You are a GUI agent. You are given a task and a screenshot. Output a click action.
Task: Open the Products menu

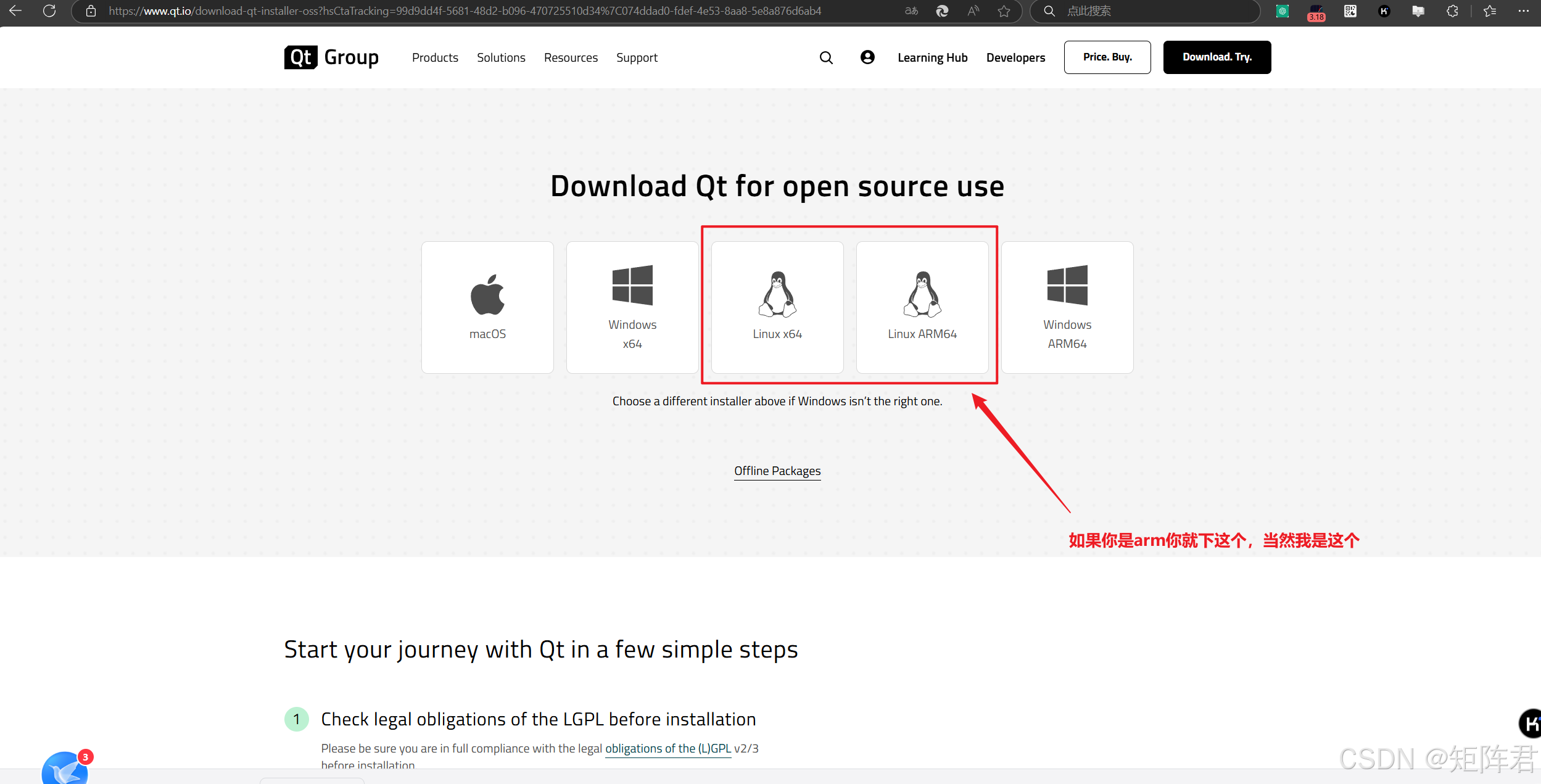point(435,57)
